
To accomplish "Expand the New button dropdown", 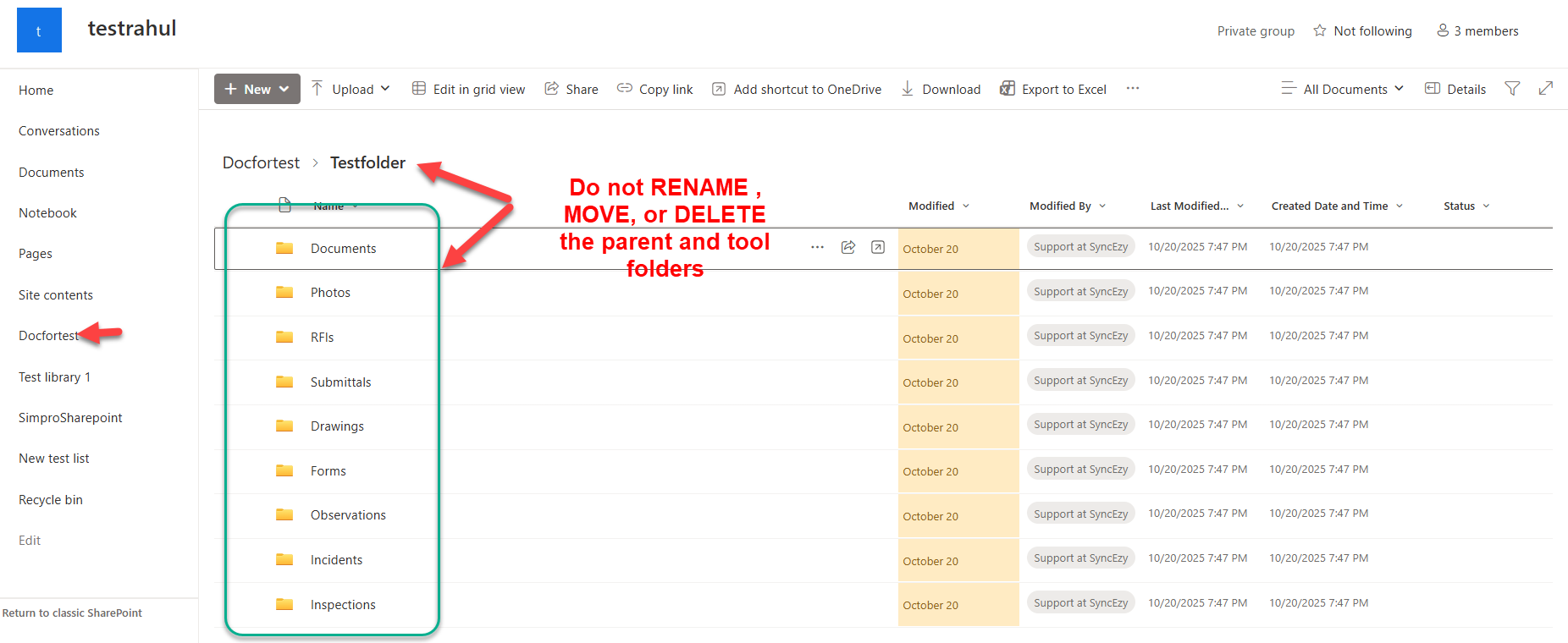I will pos(257,89).
